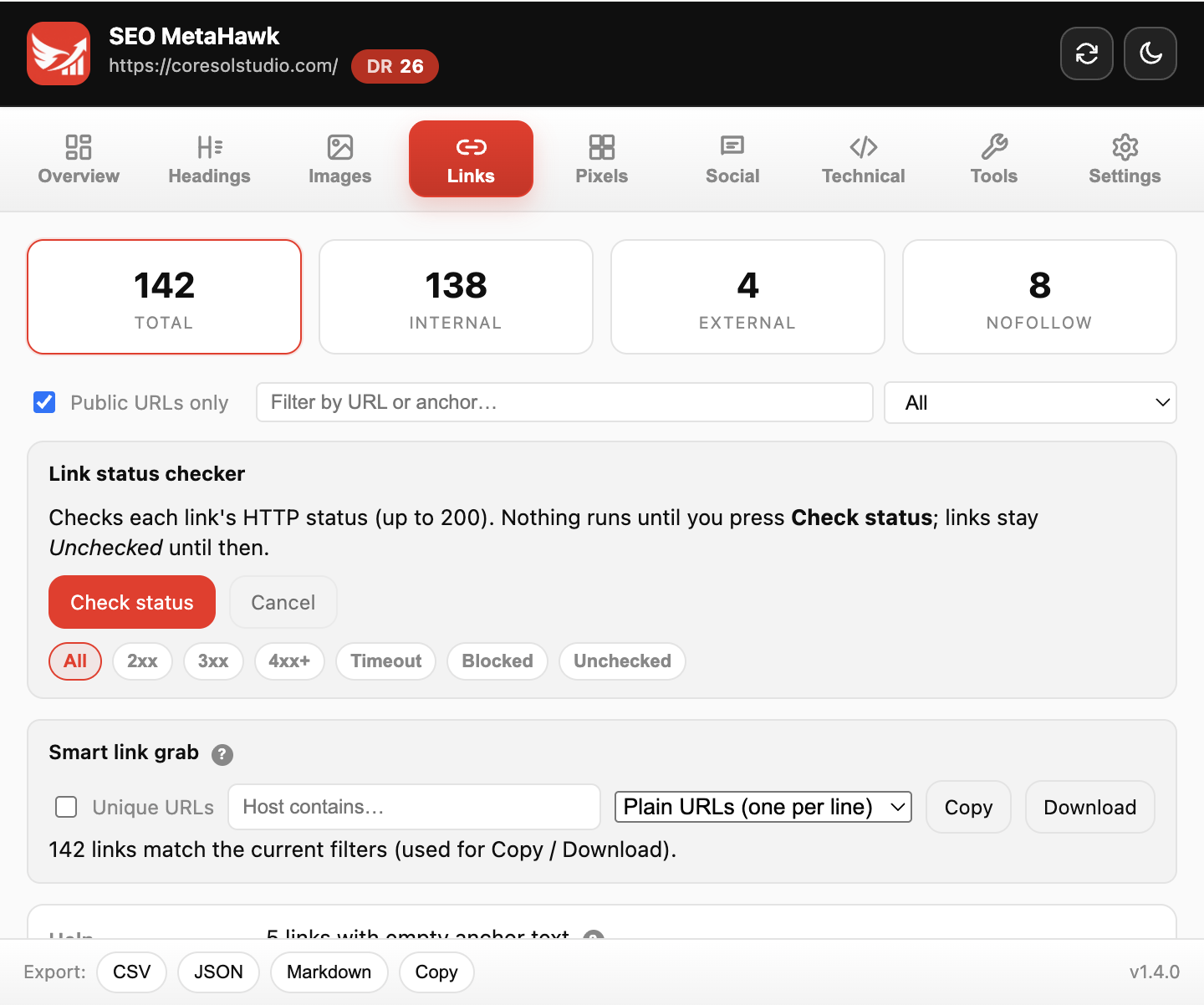
Task: Switch to the Technical tab
Action: click(863, 159)
